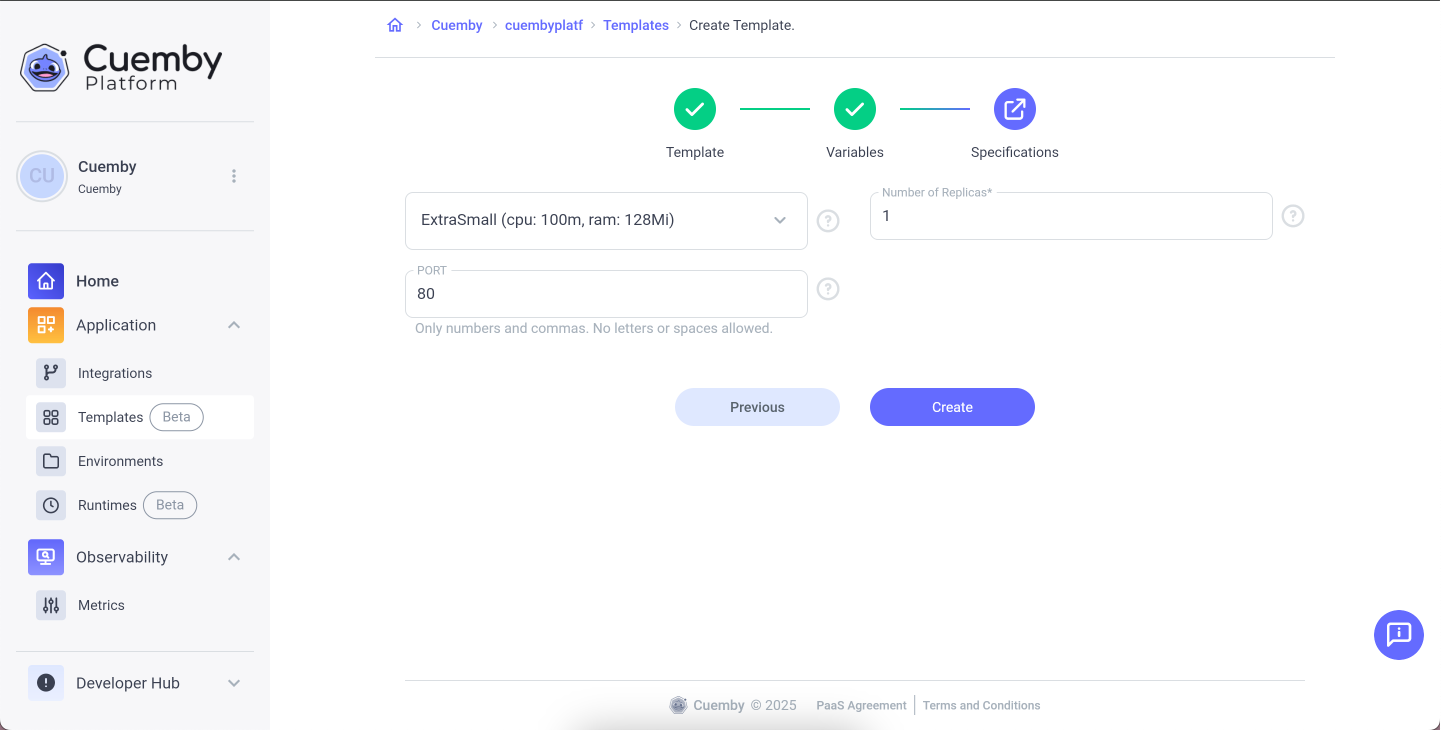Open Terms and Conditions link

point(981,705)
